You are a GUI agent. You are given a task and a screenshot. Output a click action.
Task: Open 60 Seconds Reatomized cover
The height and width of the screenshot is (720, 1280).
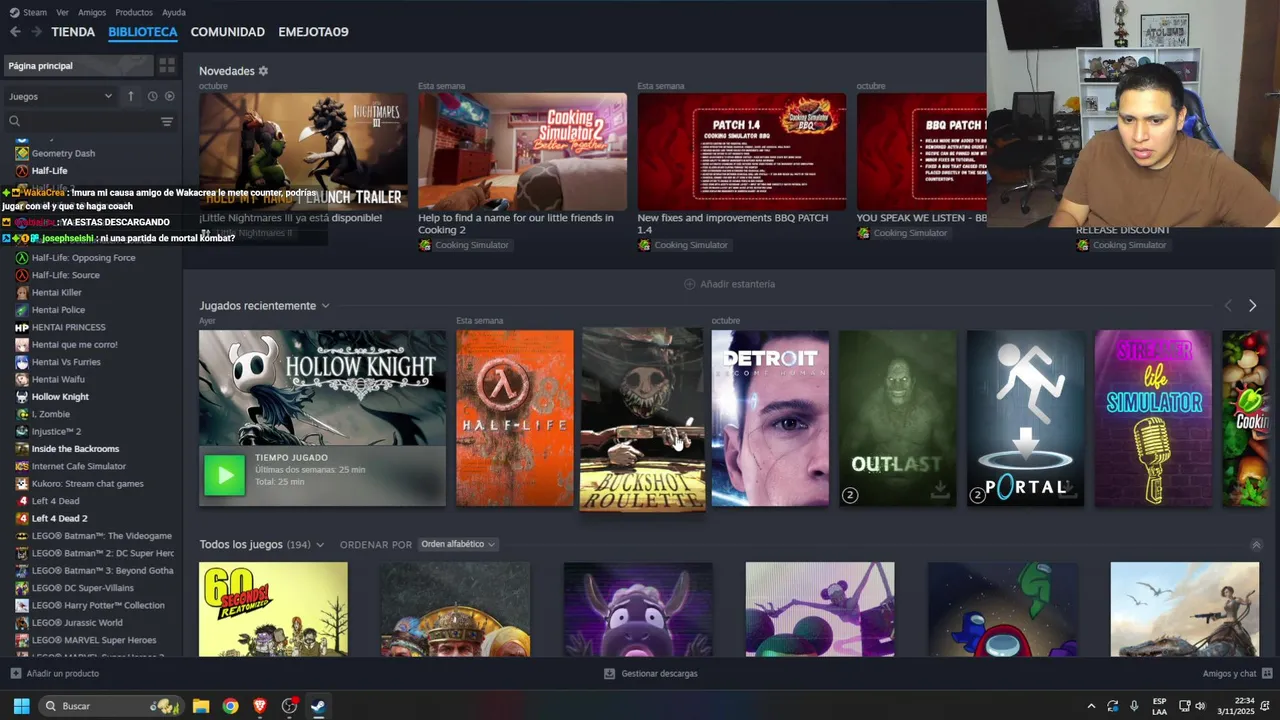pos(273,609)
